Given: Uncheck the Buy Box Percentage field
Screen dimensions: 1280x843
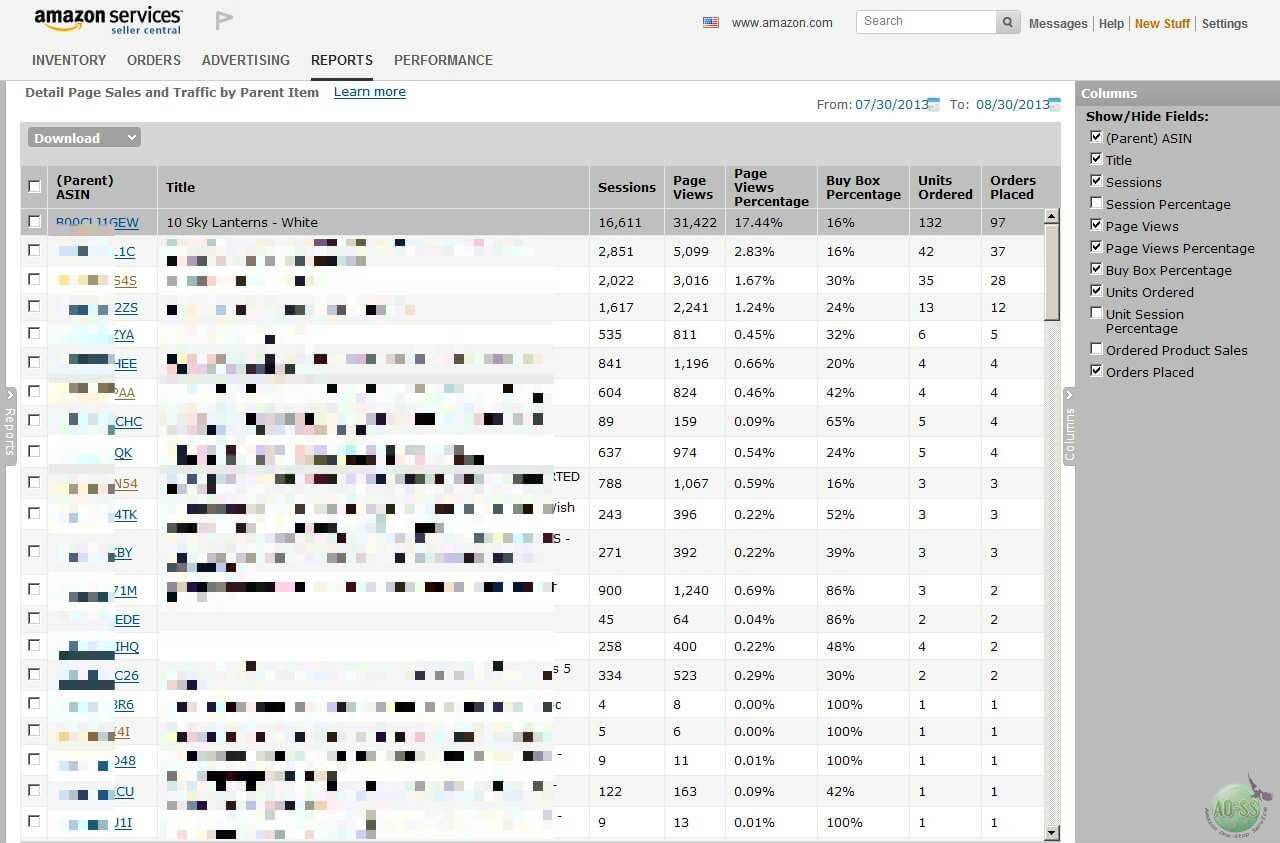Looking at the screenshot, I should click(1096, 269).
